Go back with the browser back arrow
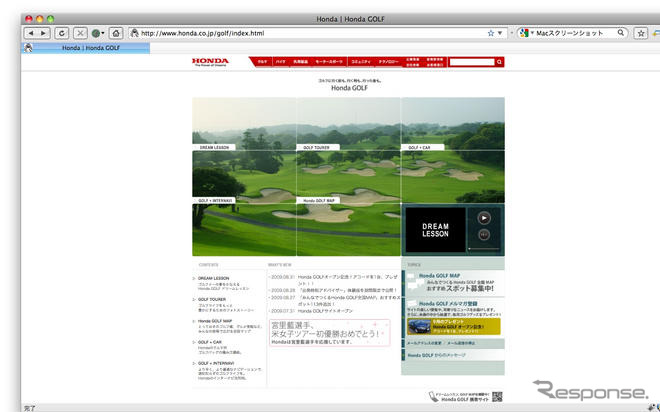The width and height of the screenshot is (660, 412). tap(31, 33)
